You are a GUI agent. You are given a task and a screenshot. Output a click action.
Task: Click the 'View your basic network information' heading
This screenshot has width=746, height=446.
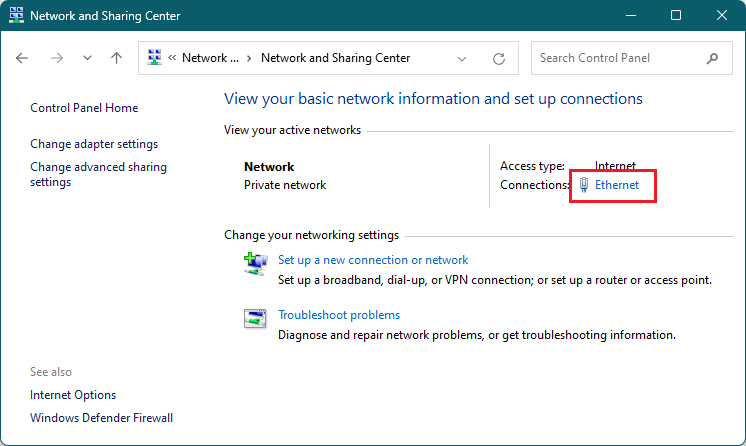click(433, 99)
